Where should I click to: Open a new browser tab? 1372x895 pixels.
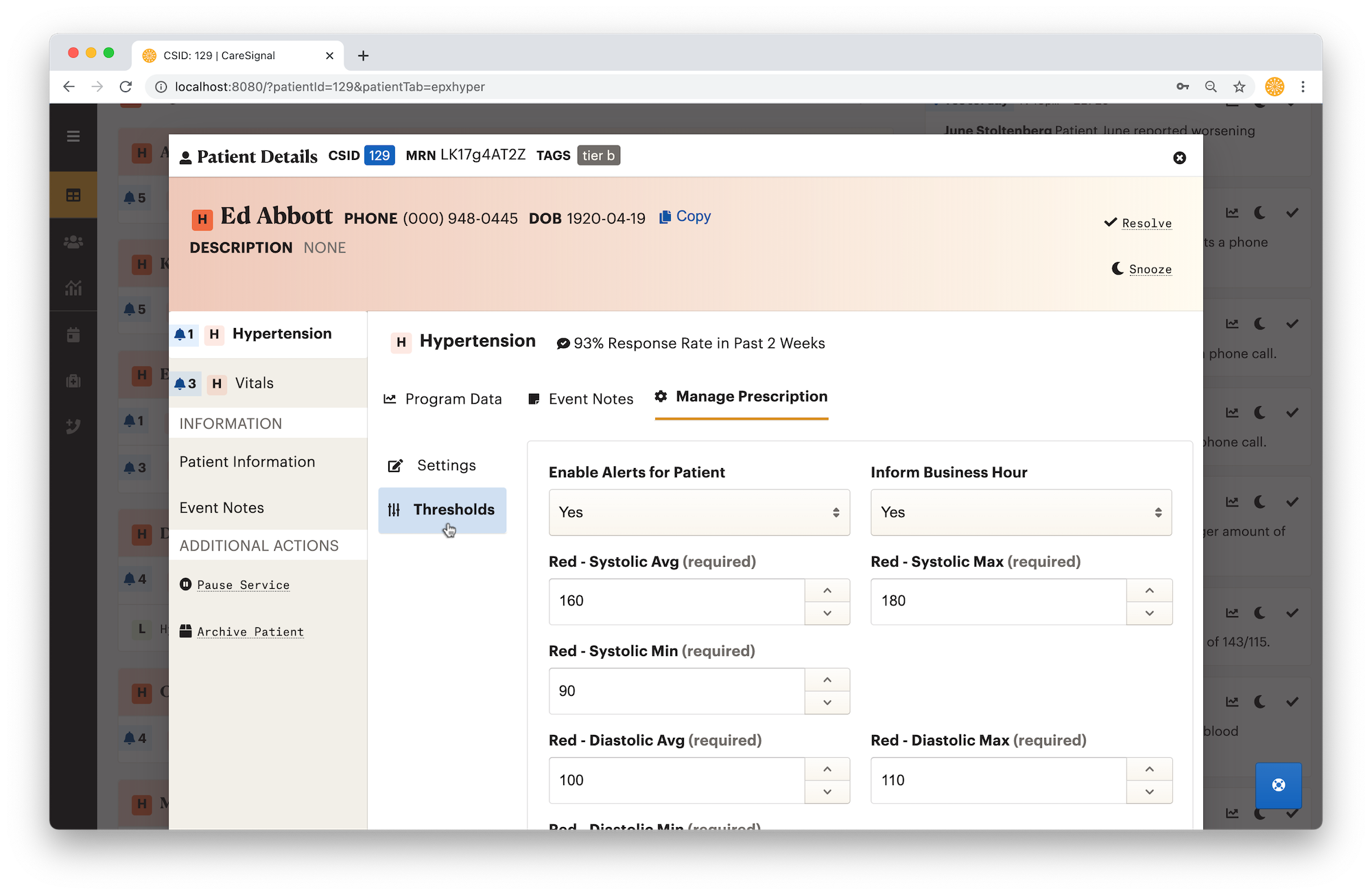point(364,56)
